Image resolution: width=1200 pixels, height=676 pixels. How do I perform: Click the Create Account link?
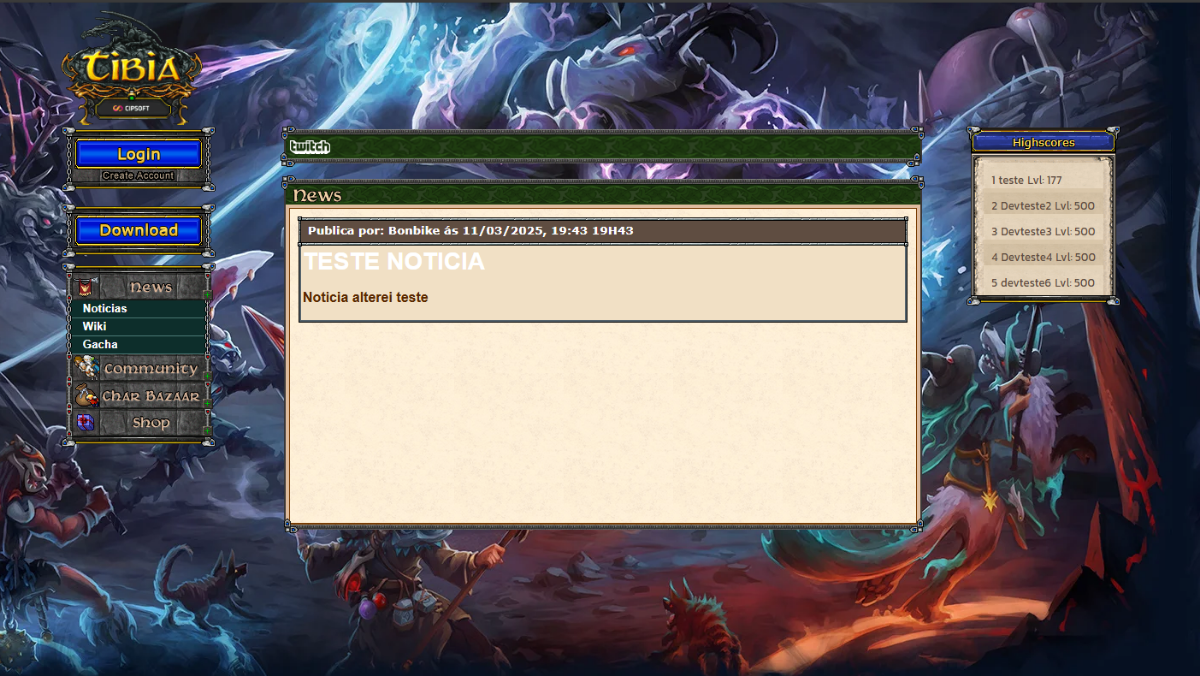coord(138,176)
